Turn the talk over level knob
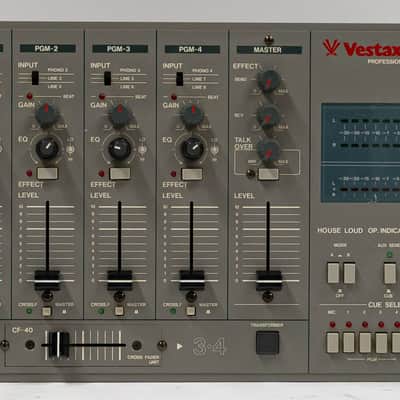Screen dimensions: 400x400 268,153
